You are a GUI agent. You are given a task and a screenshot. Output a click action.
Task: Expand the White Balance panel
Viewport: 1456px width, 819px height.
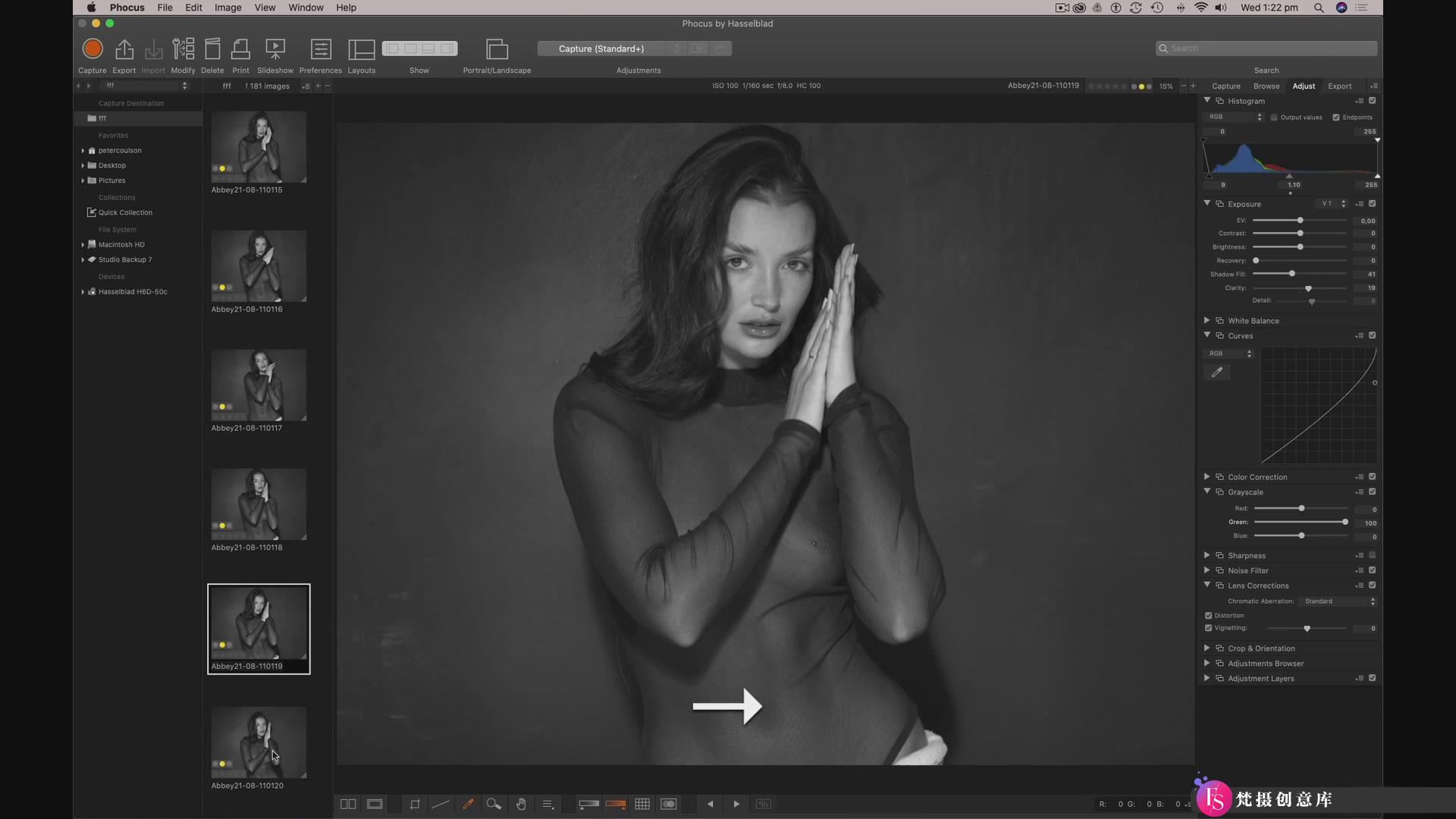click(1207, 320)
